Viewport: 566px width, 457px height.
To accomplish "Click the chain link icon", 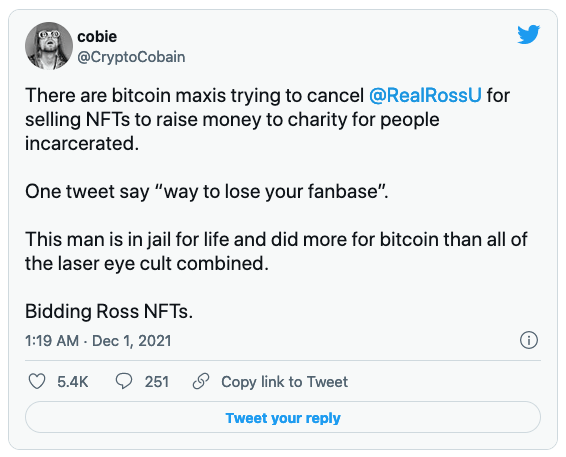I will [x=201, y=381].
